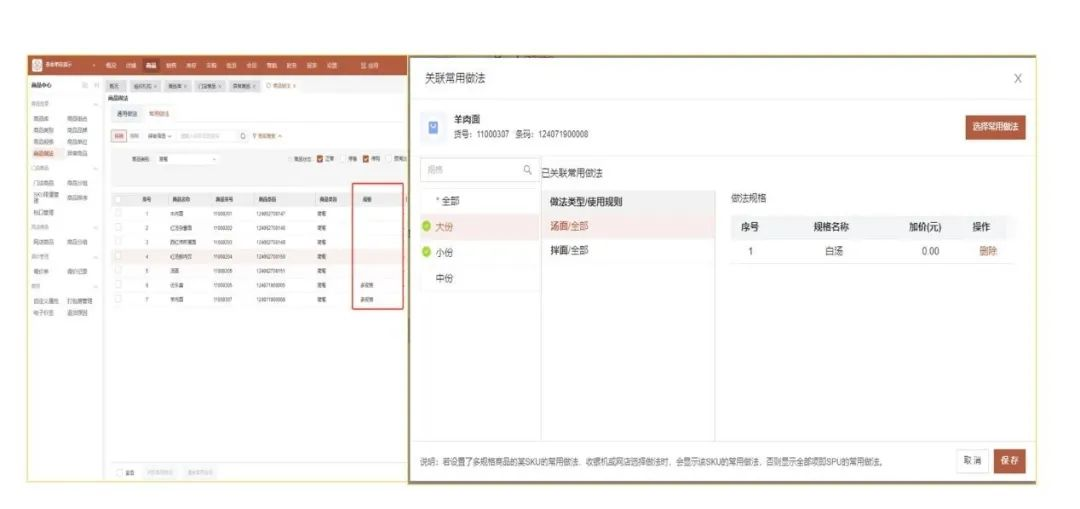
Task: Click the search magnifier icon in 规格 box
Action: [x=528, y=171]
